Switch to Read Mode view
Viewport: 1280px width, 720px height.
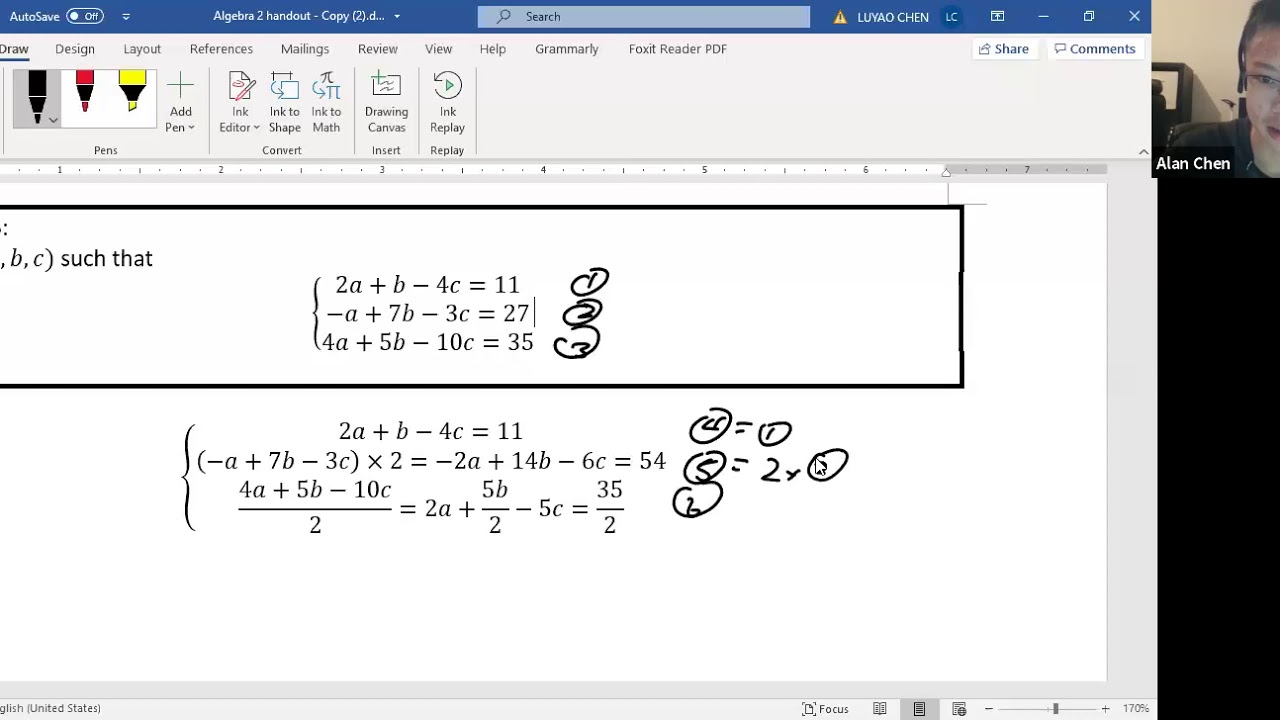tap(880, 709)
